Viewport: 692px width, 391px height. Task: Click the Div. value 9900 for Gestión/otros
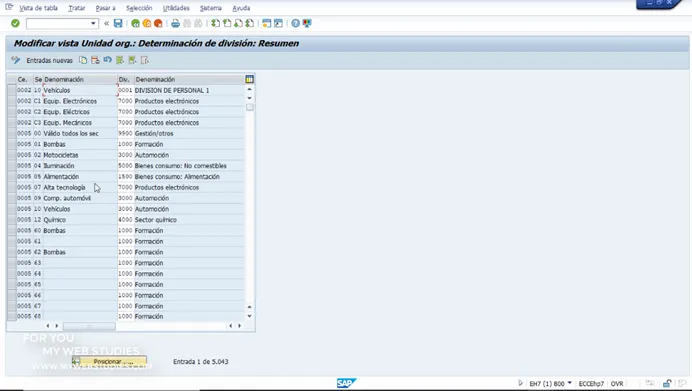tap(125, 133)
